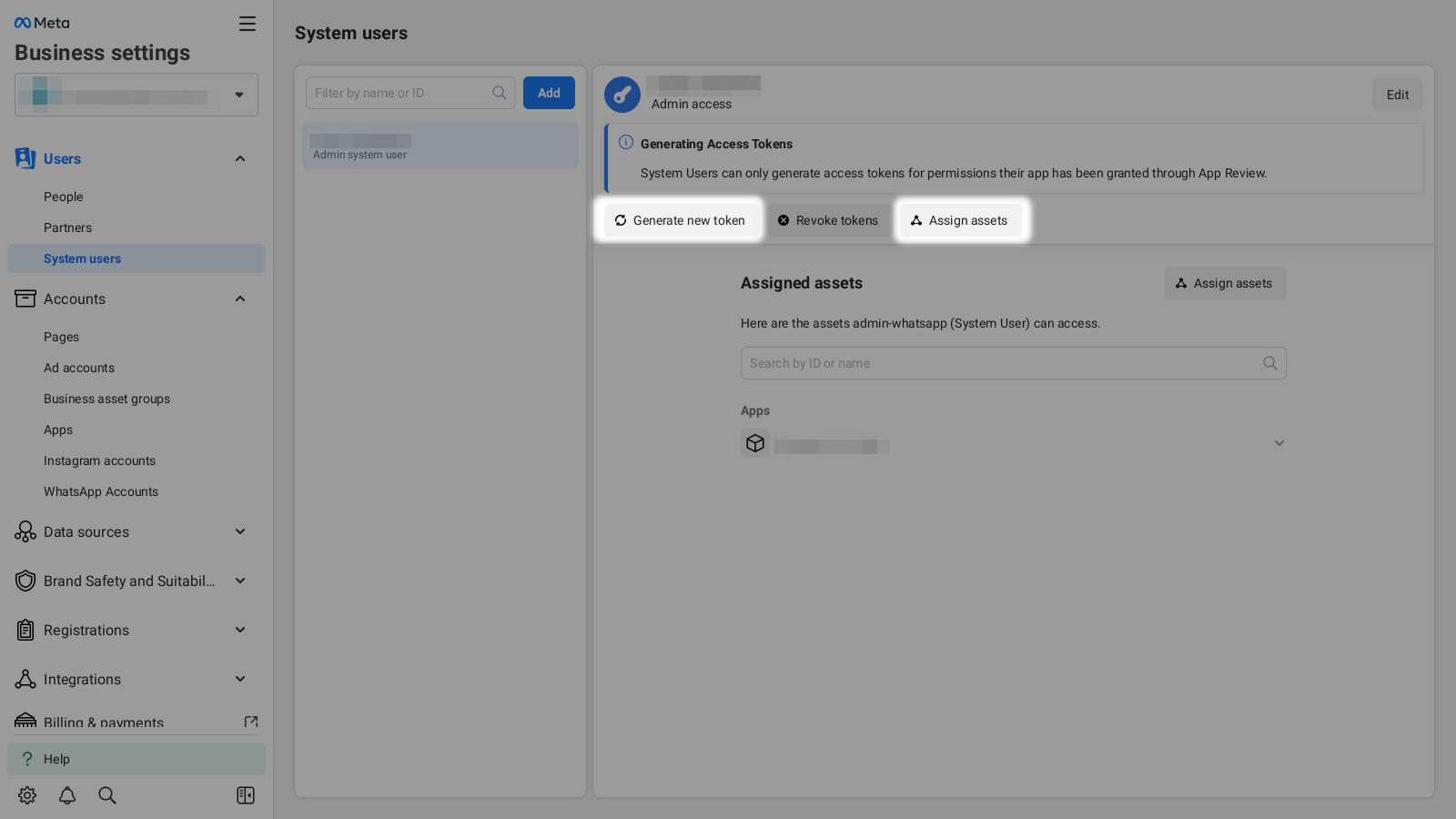Expand the app row chevron under Apps
The width and height of the screenshot is (1456, 819).
point(1279,443)
